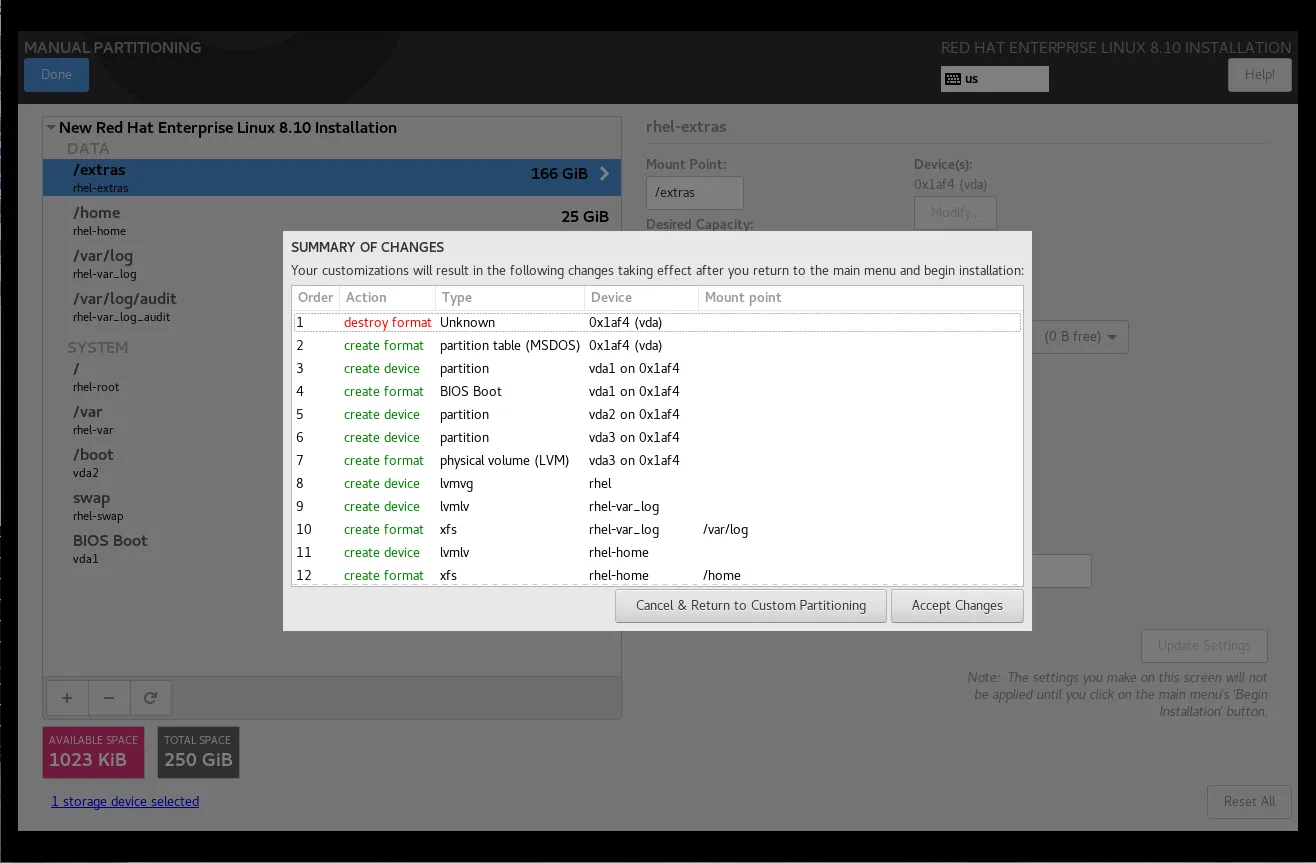Click Cancel & Return to Custom Partitioning
This screenshot has width=1316, height=863.
tap(751, 605)
